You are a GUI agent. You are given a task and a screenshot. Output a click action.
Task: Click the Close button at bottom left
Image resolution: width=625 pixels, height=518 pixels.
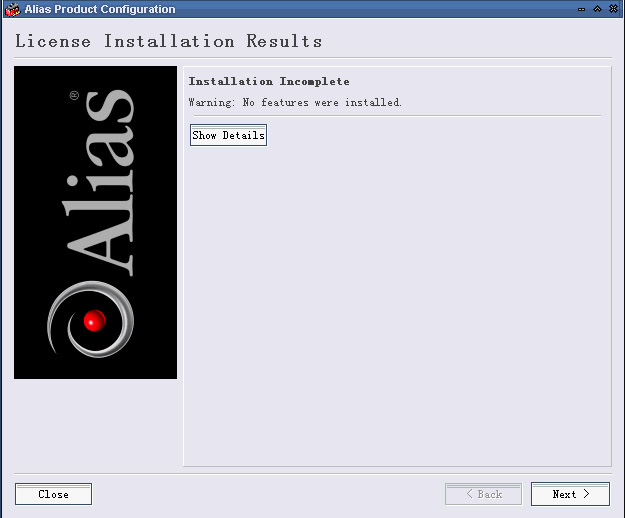pos(53,494)
